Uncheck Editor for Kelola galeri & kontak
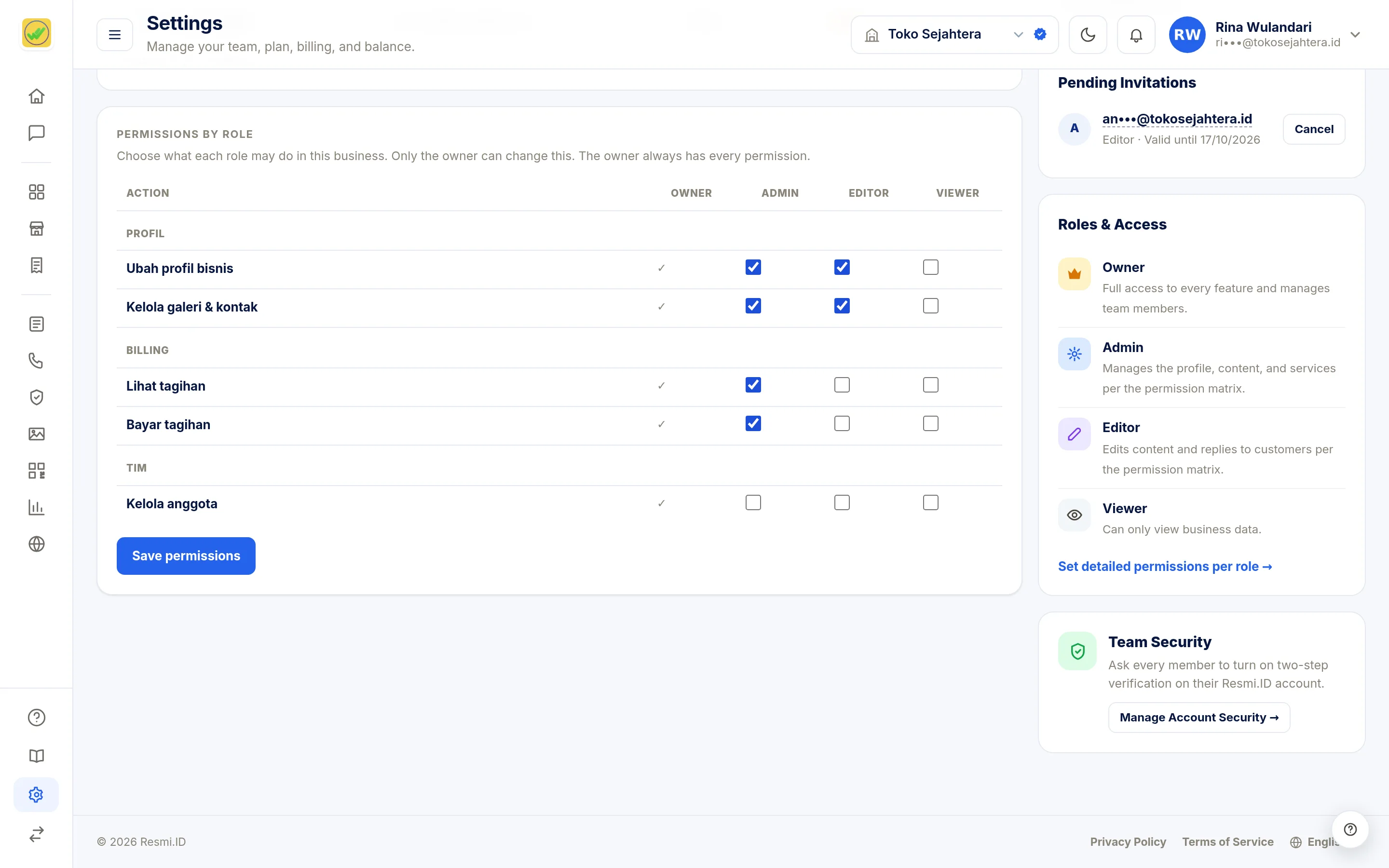Screen dimensions: 1389x868 point(842,305)
